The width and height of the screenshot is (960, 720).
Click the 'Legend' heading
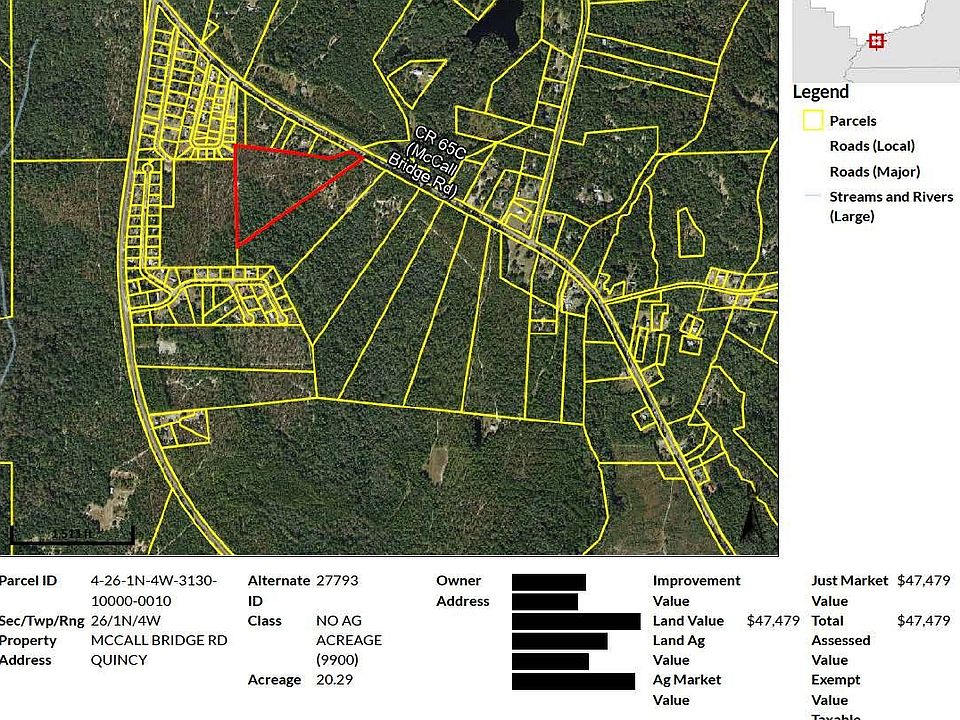coord(820,92)
